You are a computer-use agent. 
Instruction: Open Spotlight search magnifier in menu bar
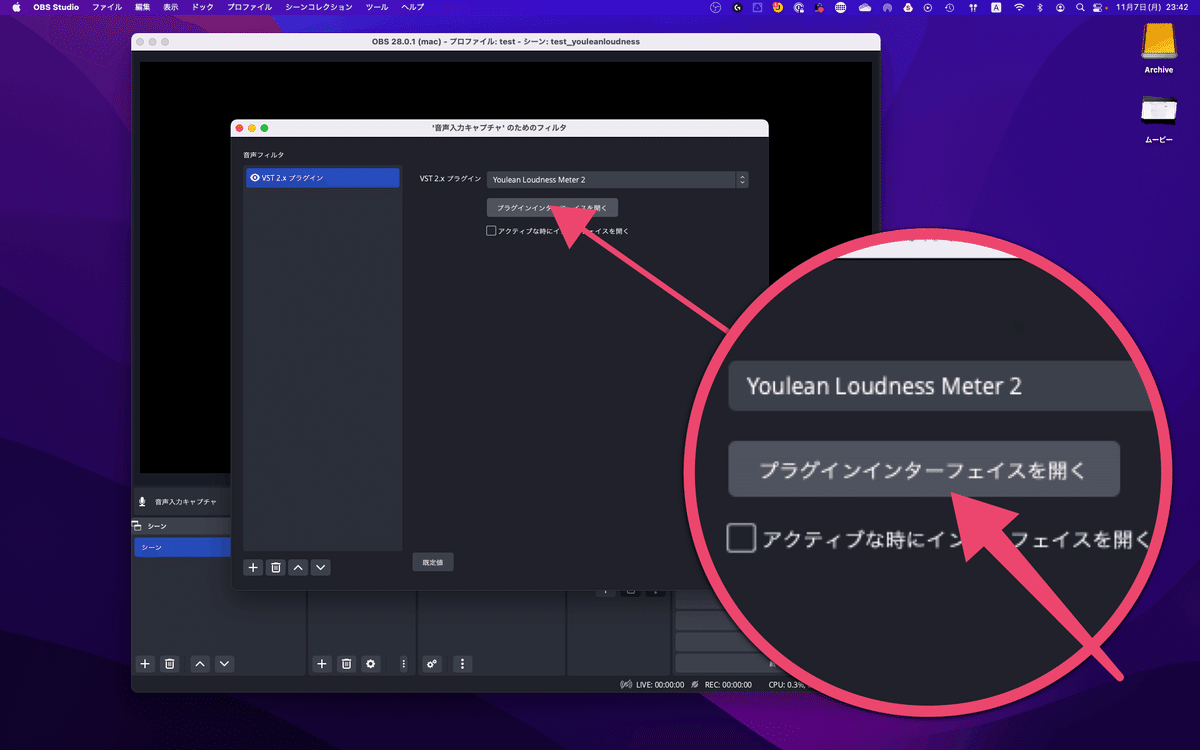point(1081,7)
